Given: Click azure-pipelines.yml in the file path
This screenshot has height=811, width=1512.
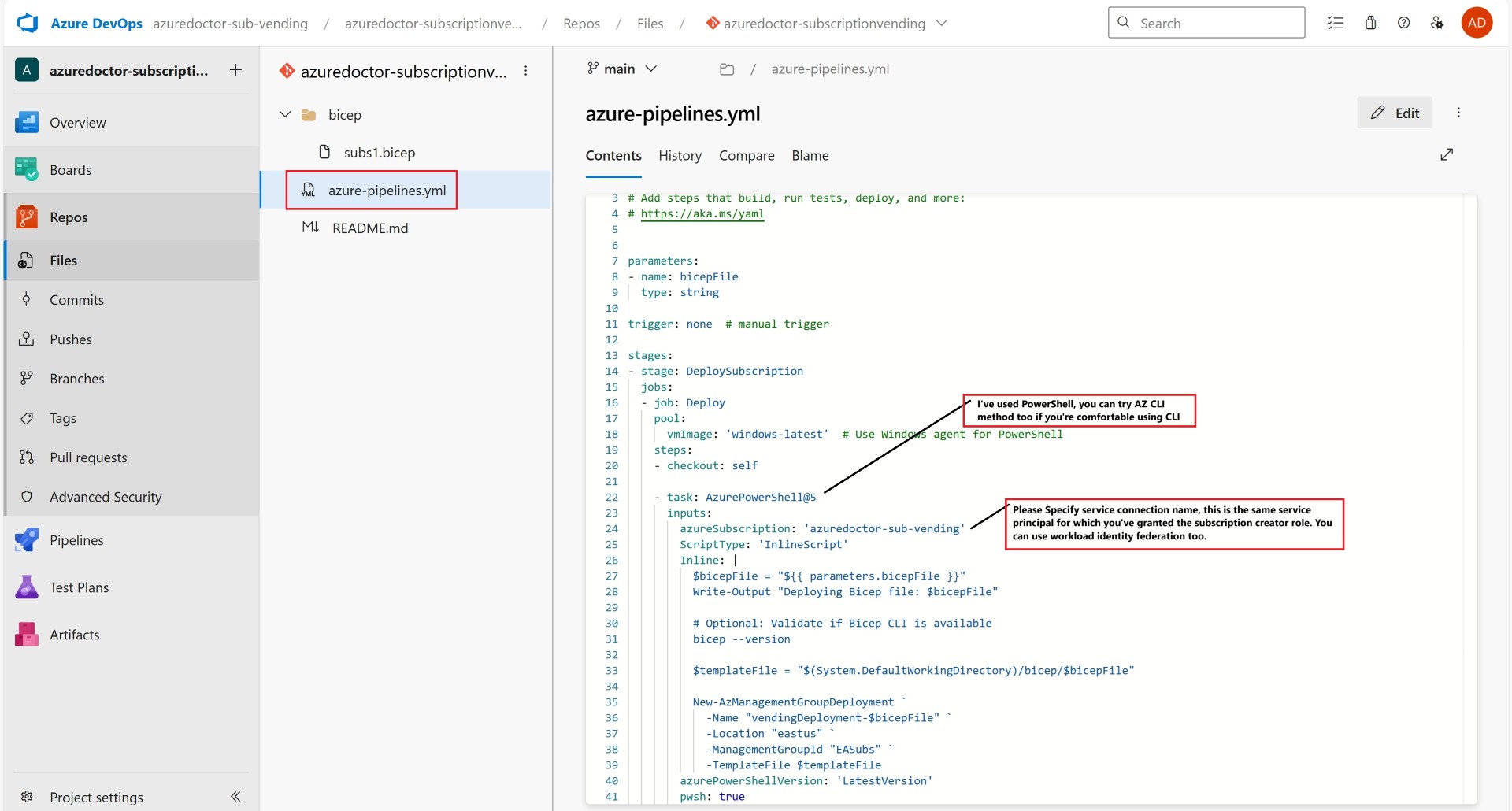Looking at the screenshot, I should (x=830, y=69).
